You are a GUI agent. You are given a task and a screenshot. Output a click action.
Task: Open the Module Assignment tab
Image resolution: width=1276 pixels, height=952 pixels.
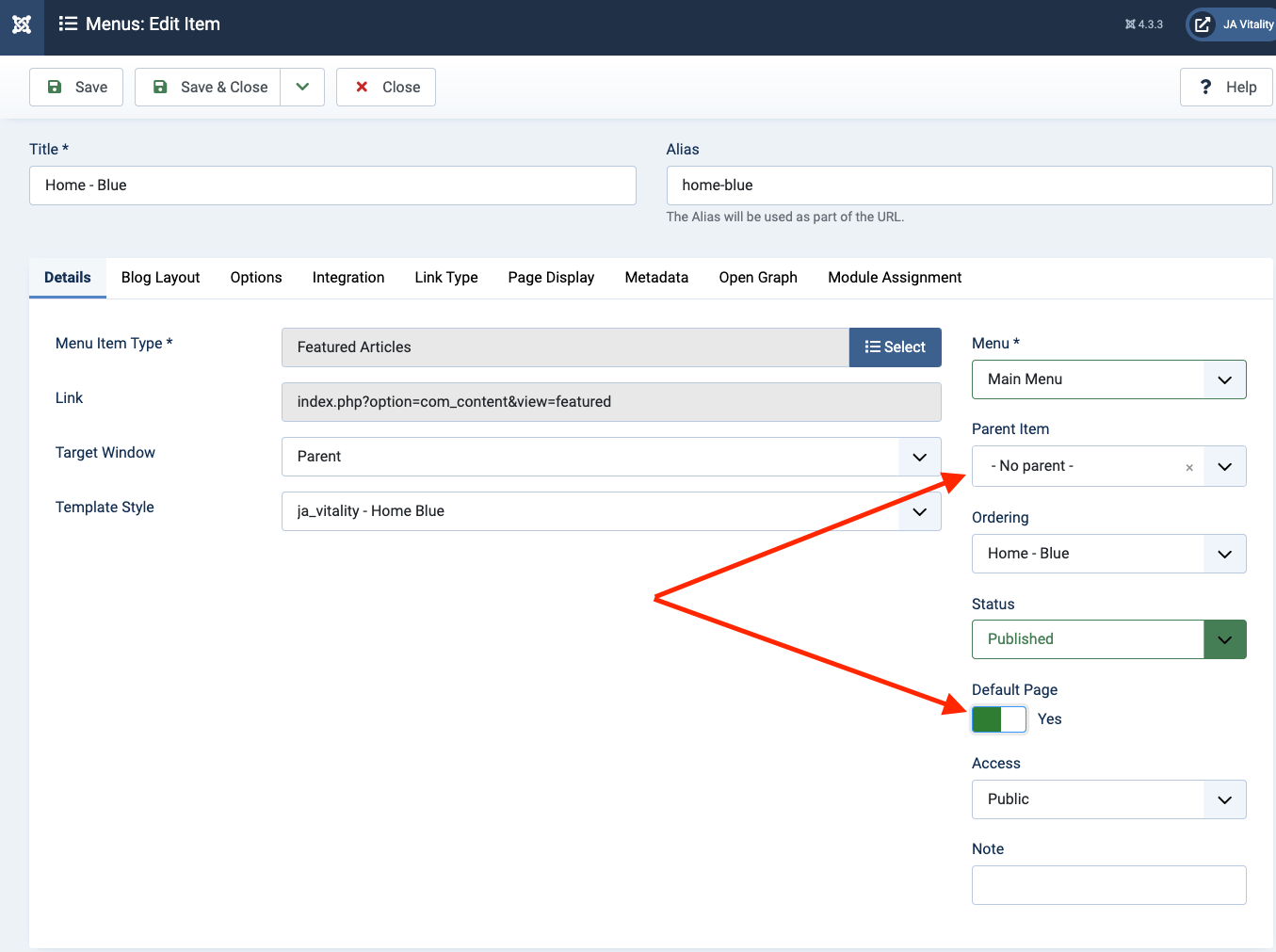tap(894, 278)
